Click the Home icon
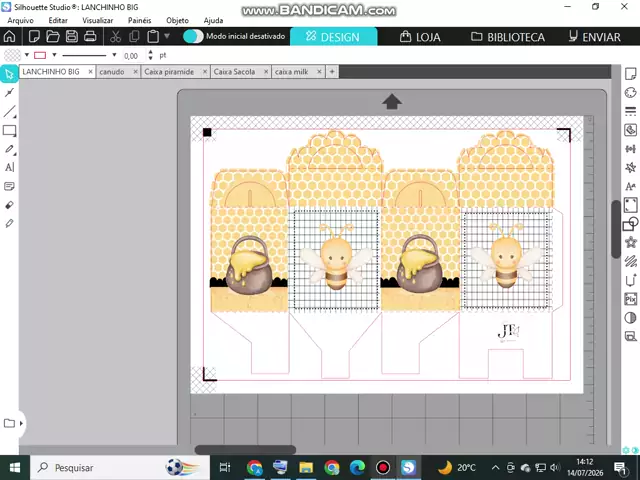 pos(9,36)
